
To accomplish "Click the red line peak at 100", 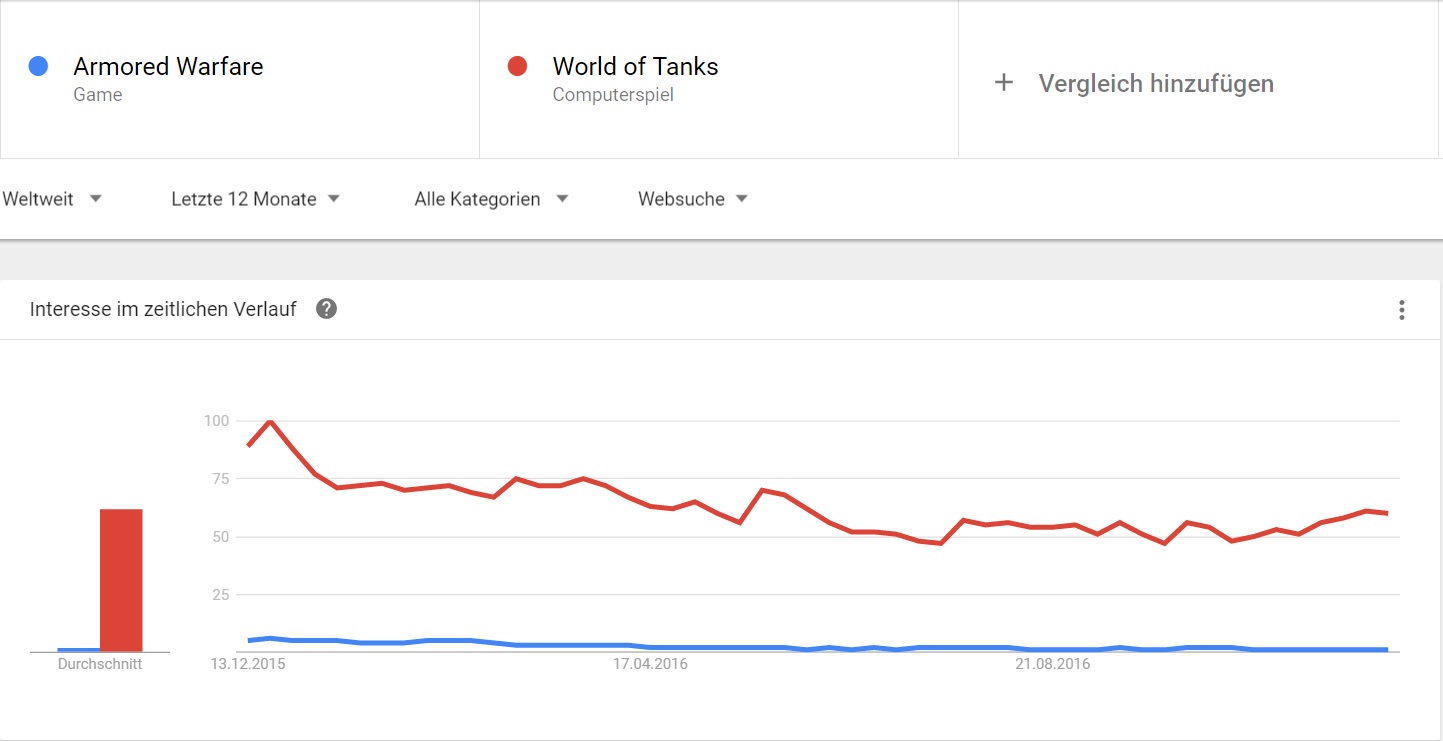I will click(x=270, y=422).
